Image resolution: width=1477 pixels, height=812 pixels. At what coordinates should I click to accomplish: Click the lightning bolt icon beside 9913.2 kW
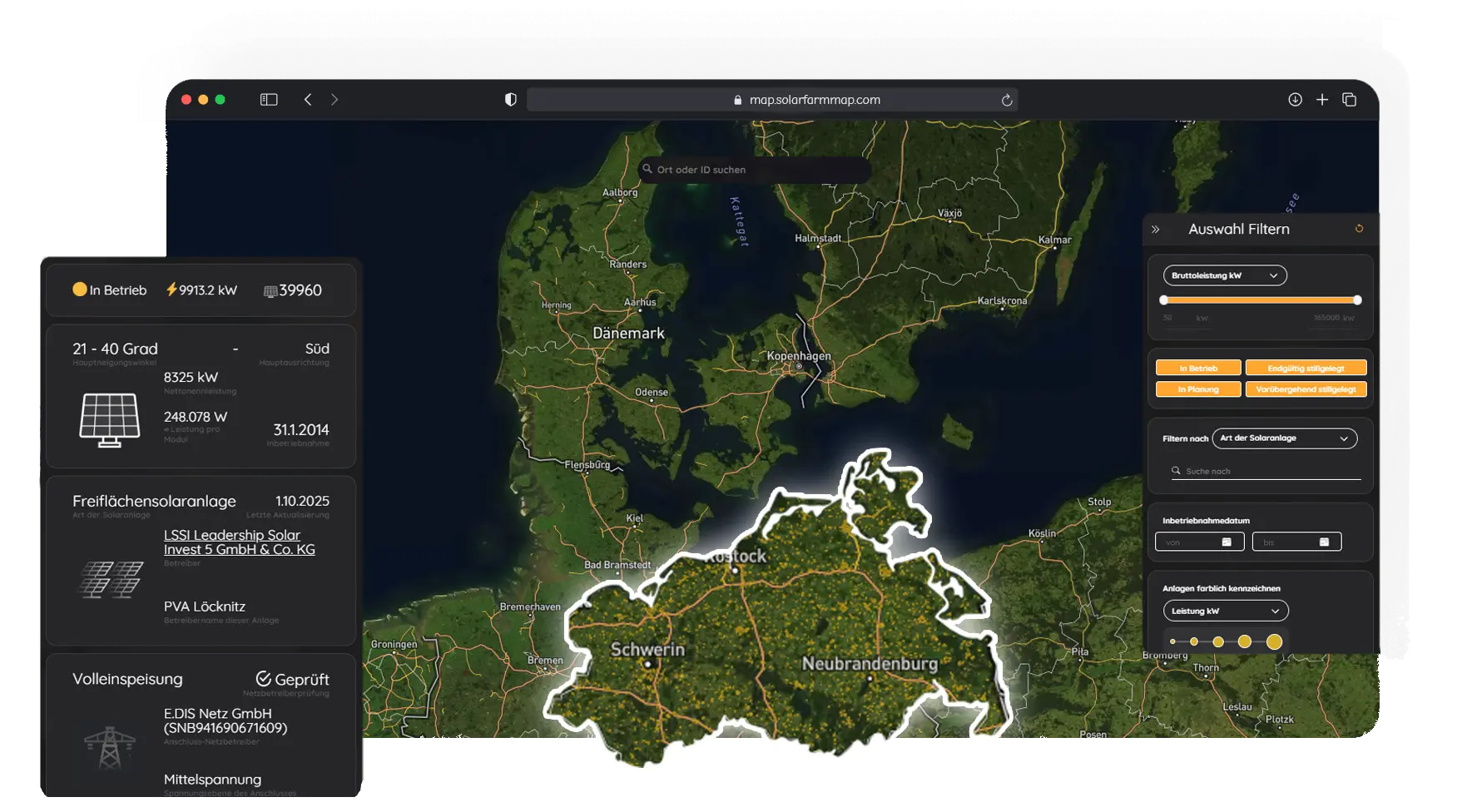click(172, 290)
